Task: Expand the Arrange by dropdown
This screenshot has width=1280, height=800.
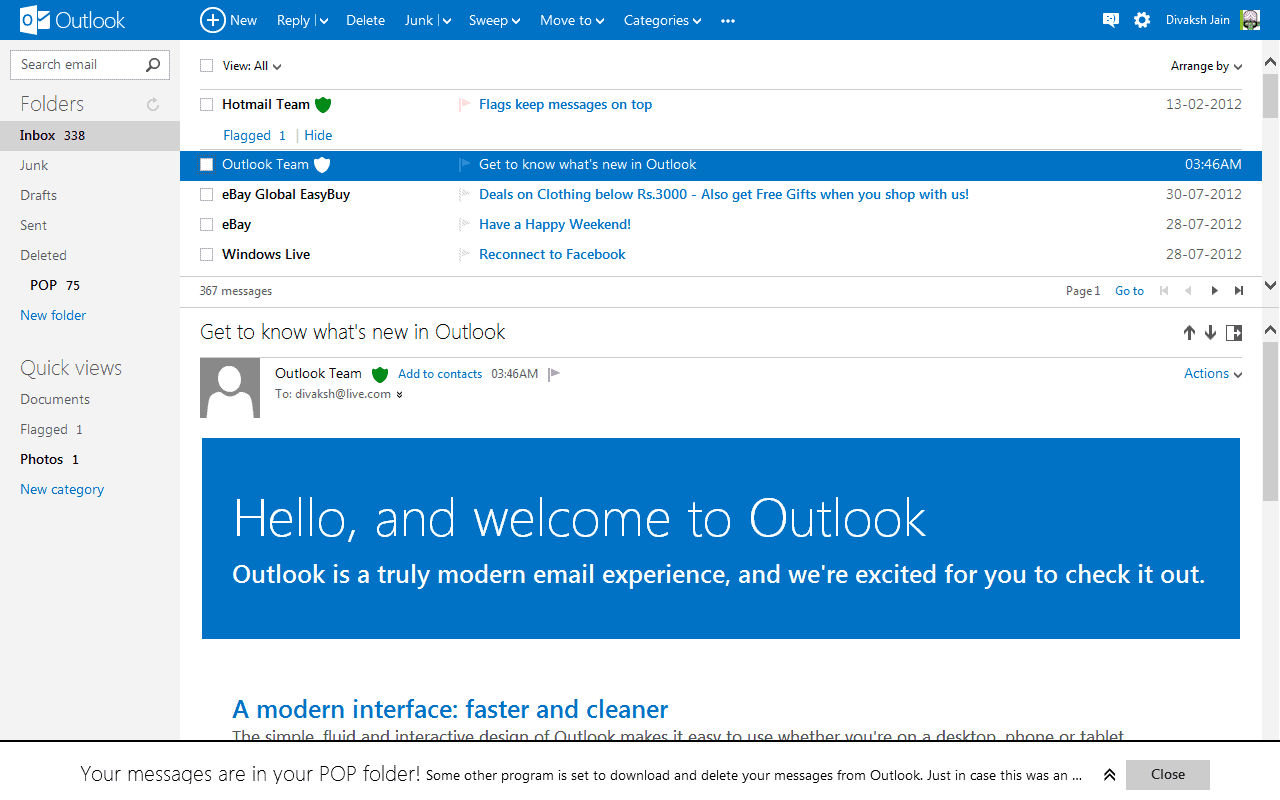Action: tap(1206, 67)
